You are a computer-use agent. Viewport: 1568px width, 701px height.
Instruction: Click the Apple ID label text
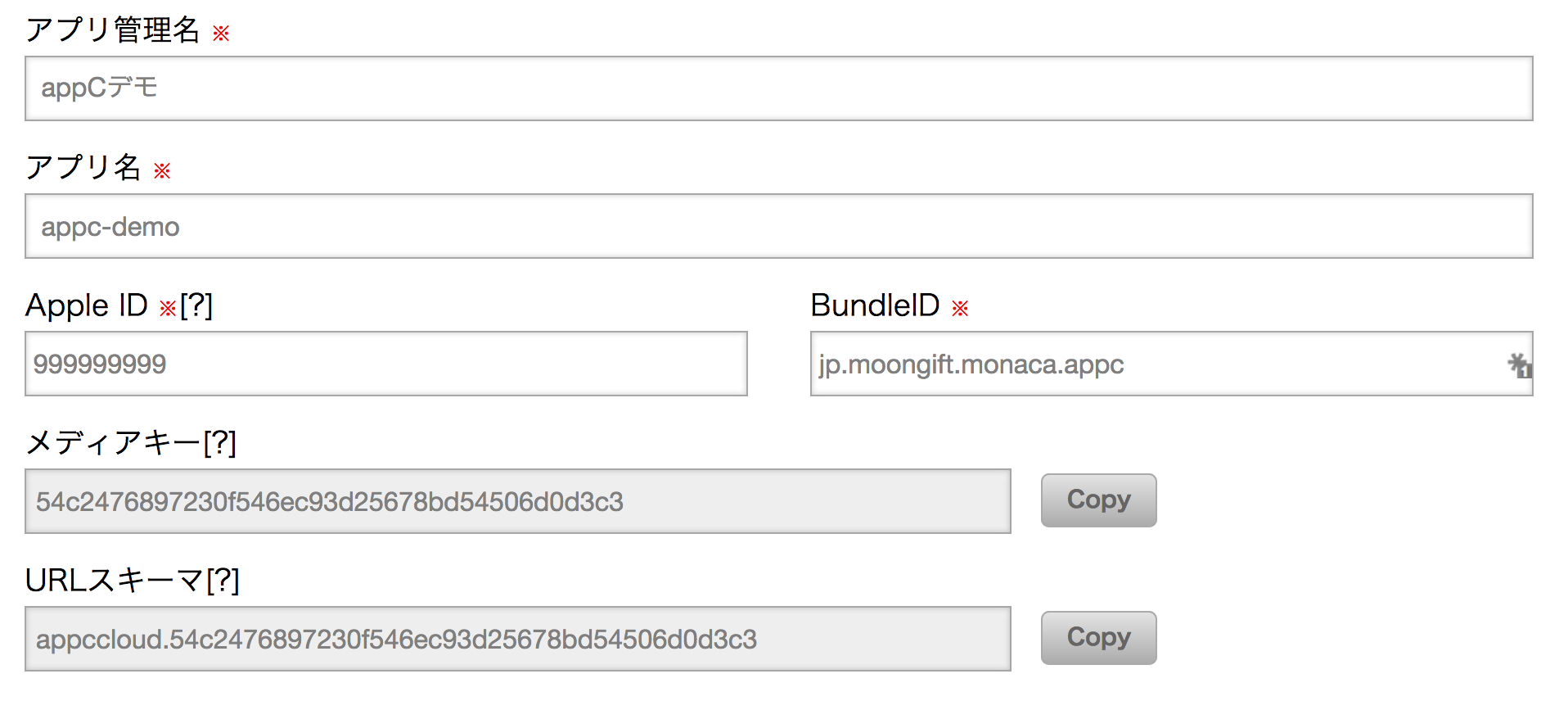pyautogui.click(x=87, y=305)
